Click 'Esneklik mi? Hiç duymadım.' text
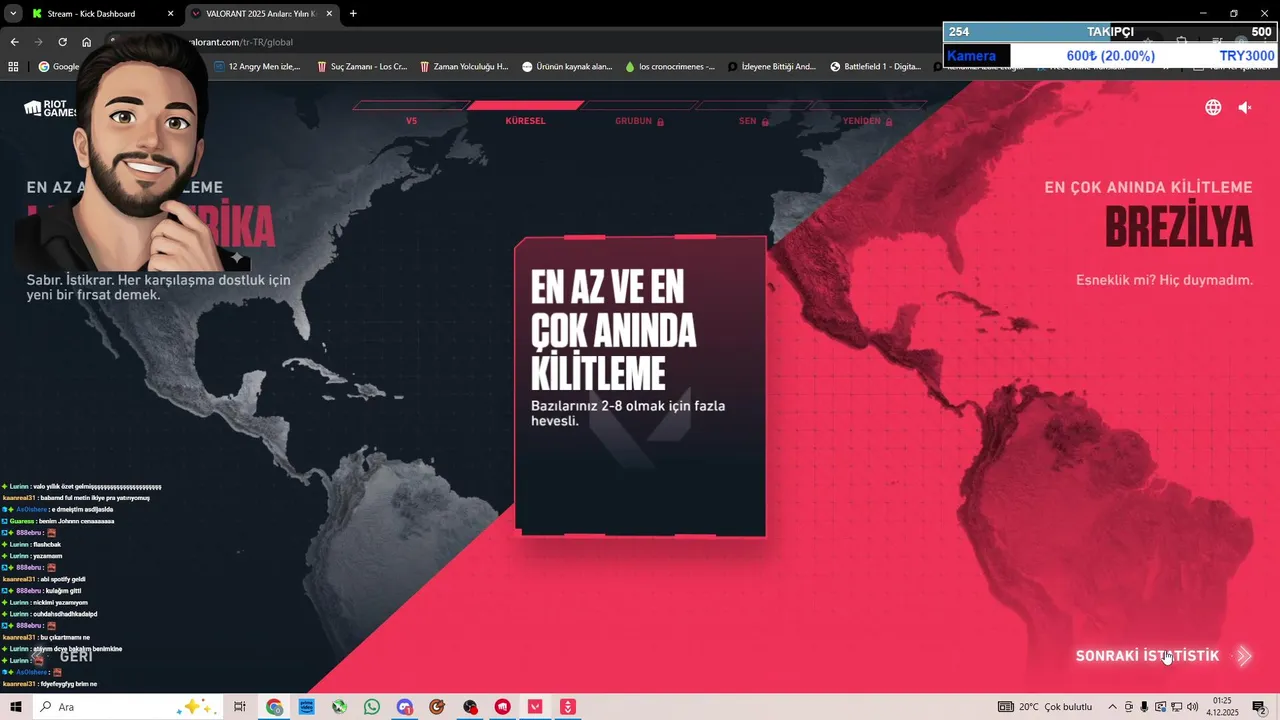 [x=1164, y=280]
